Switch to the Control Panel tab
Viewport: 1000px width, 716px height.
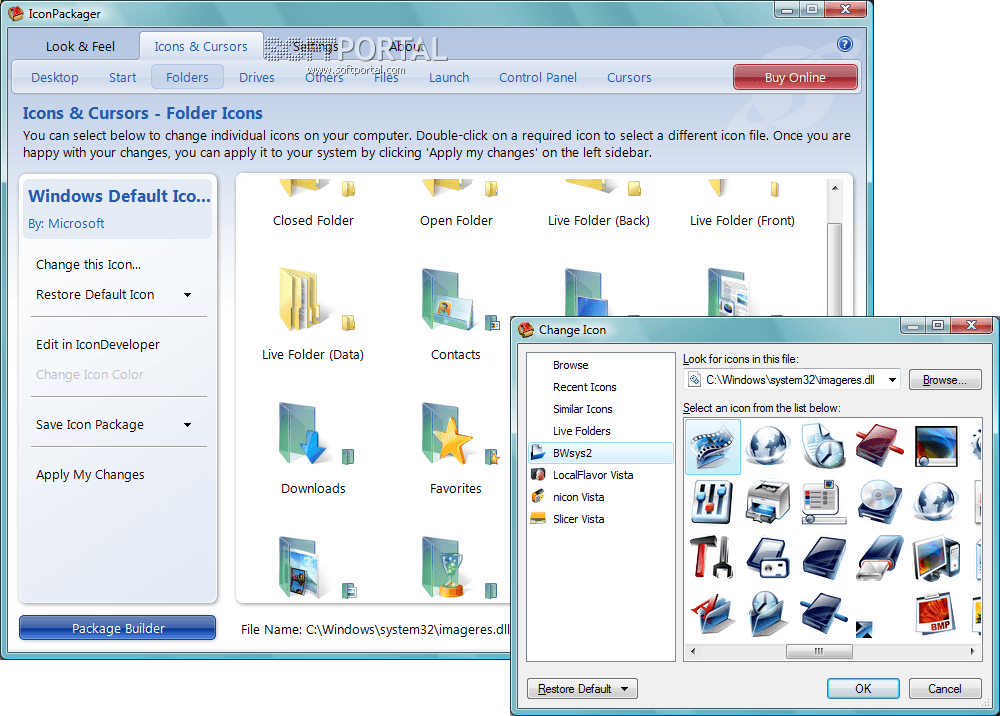tap(538, 77)
